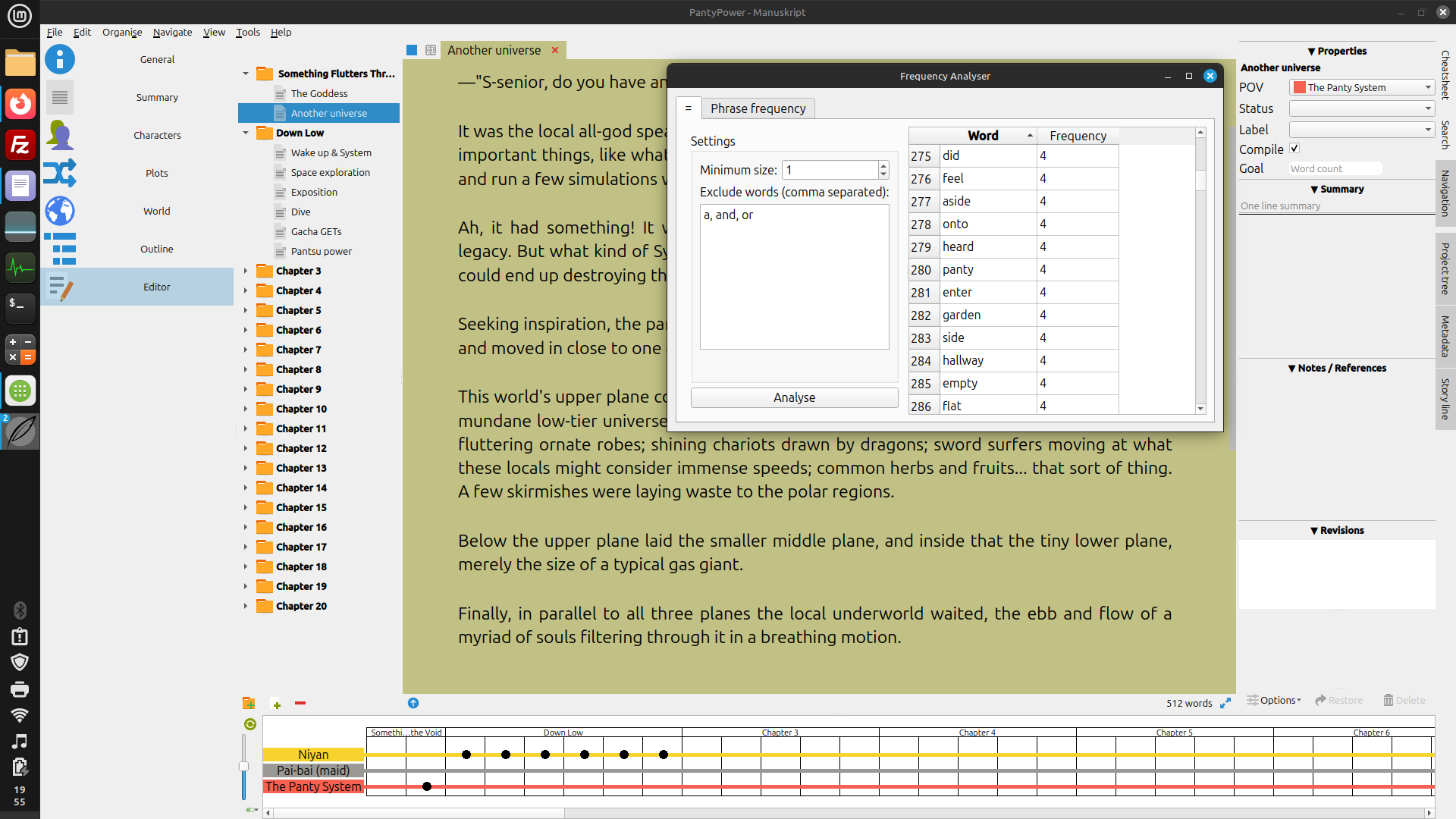Screen dimensions: 1456x819
Task: Click the add text item plus icon
Action: click(276, 704)
